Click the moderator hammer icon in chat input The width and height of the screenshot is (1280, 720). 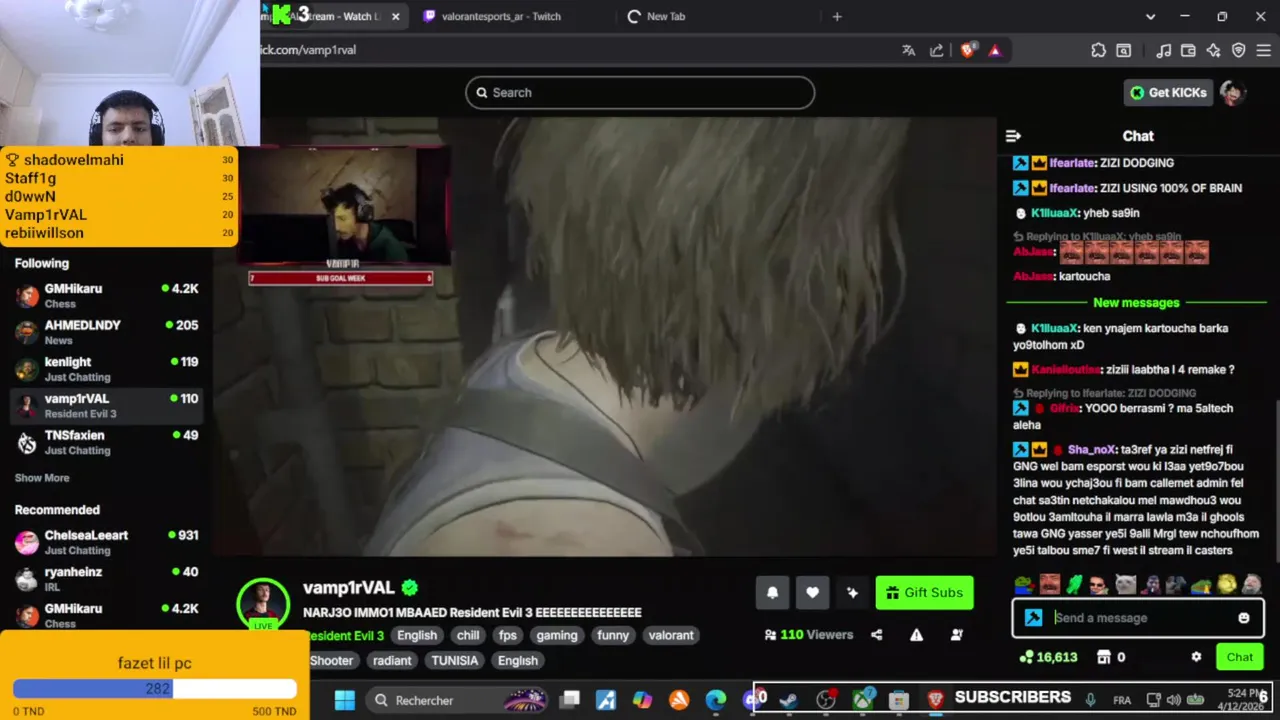click(x=1033, y=618)
